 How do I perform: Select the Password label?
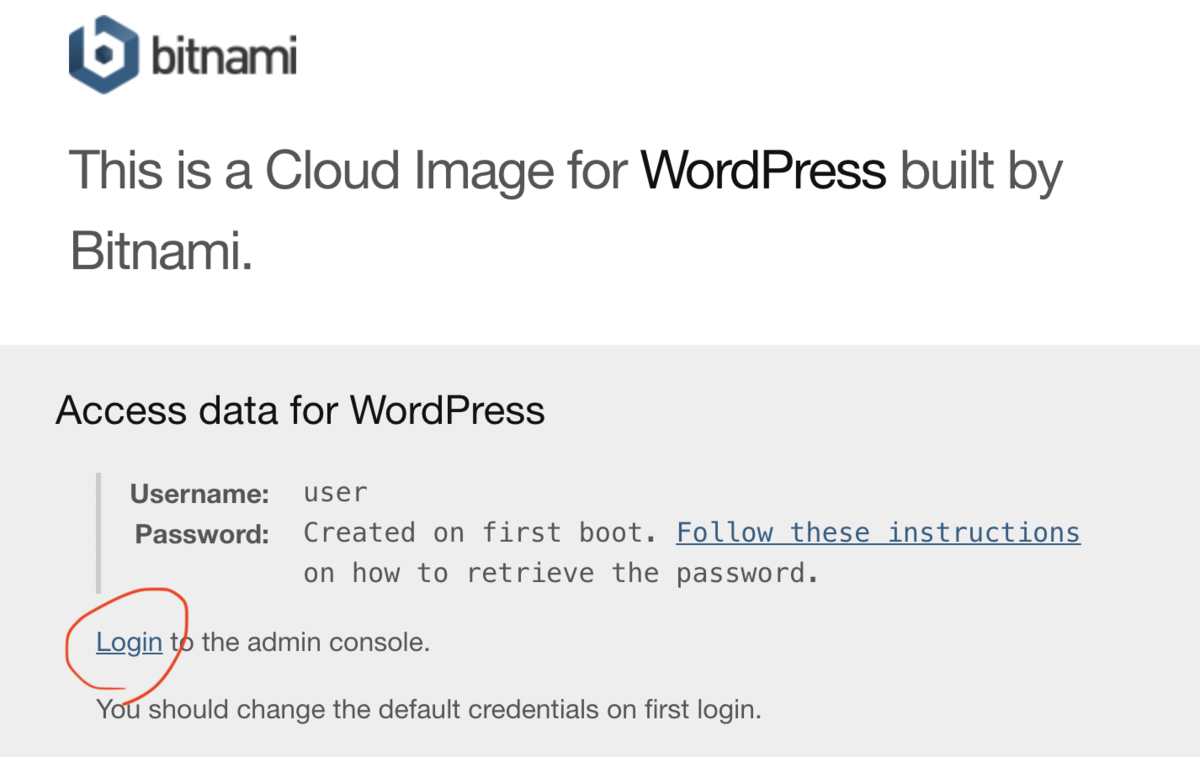click(x=202, y=534)
